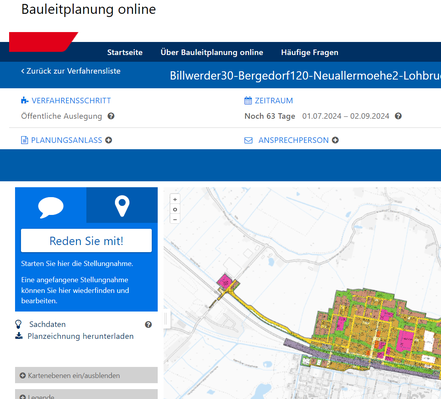Open help icon next to date range
Viewport: 441px width, 399px height.
click(x=398, y=116)
